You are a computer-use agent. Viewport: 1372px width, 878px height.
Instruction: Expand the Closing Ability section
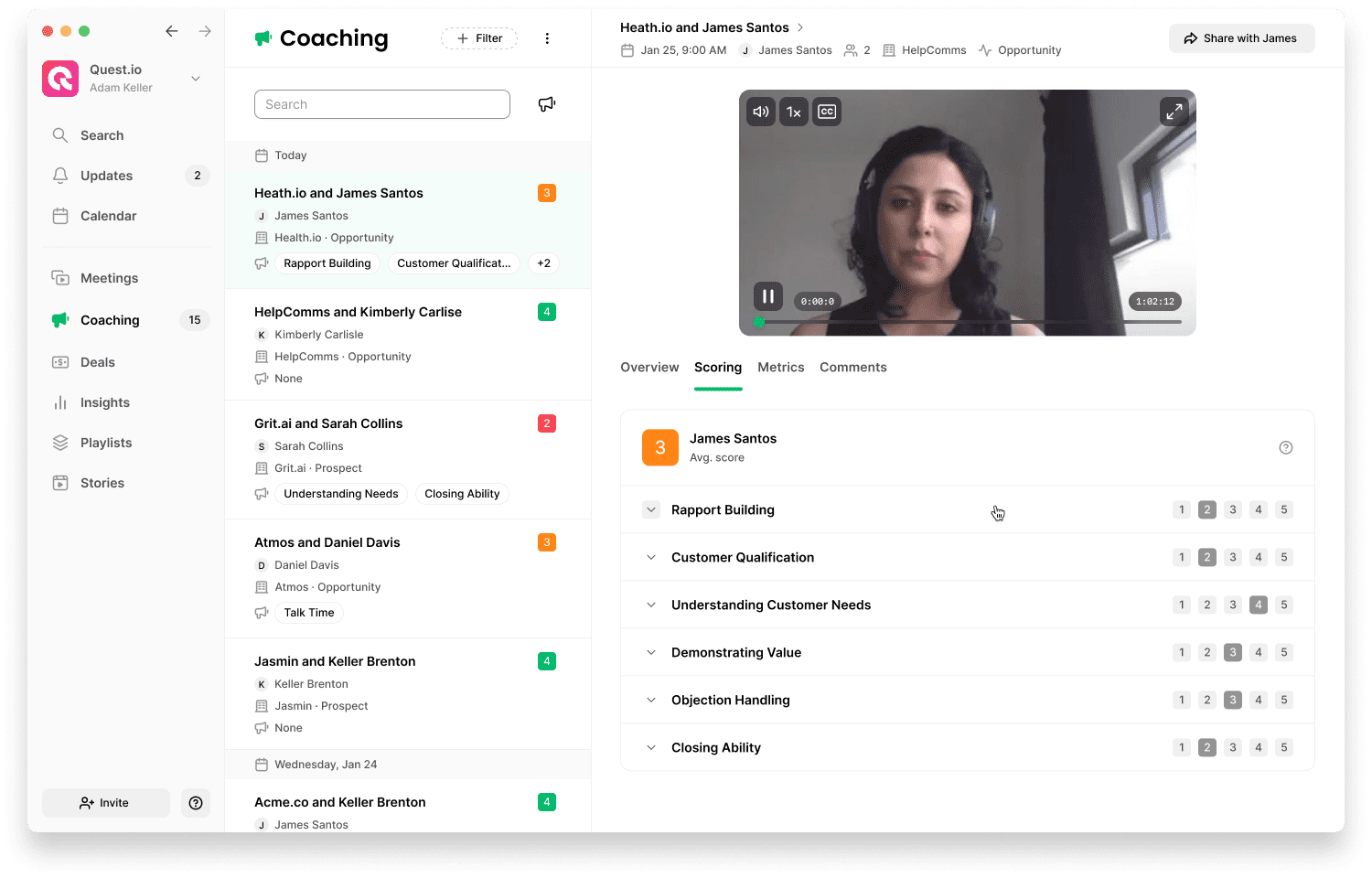pos(651,747)
